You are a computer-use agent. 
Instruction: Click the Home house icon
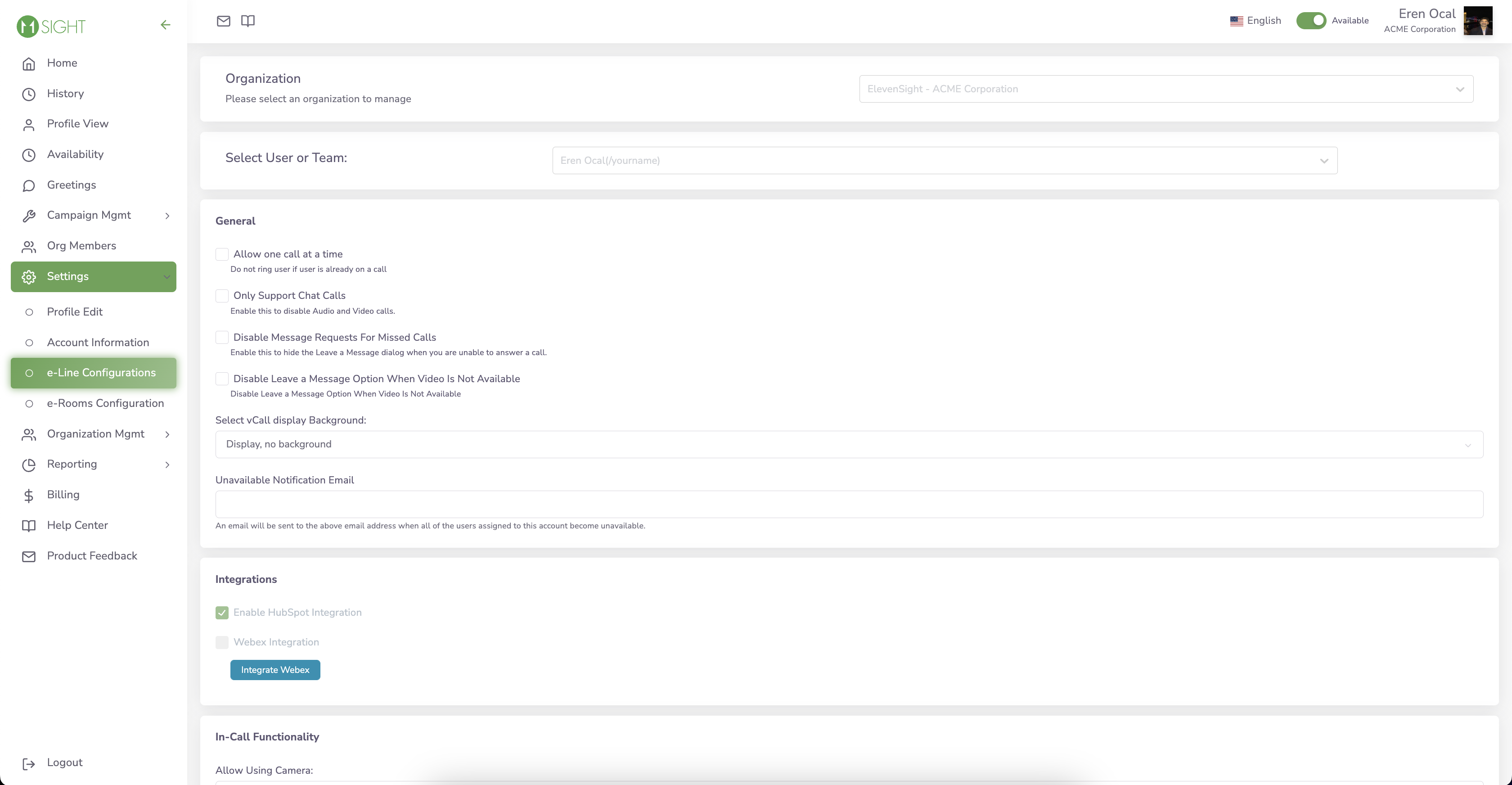[x=29, y=63]
